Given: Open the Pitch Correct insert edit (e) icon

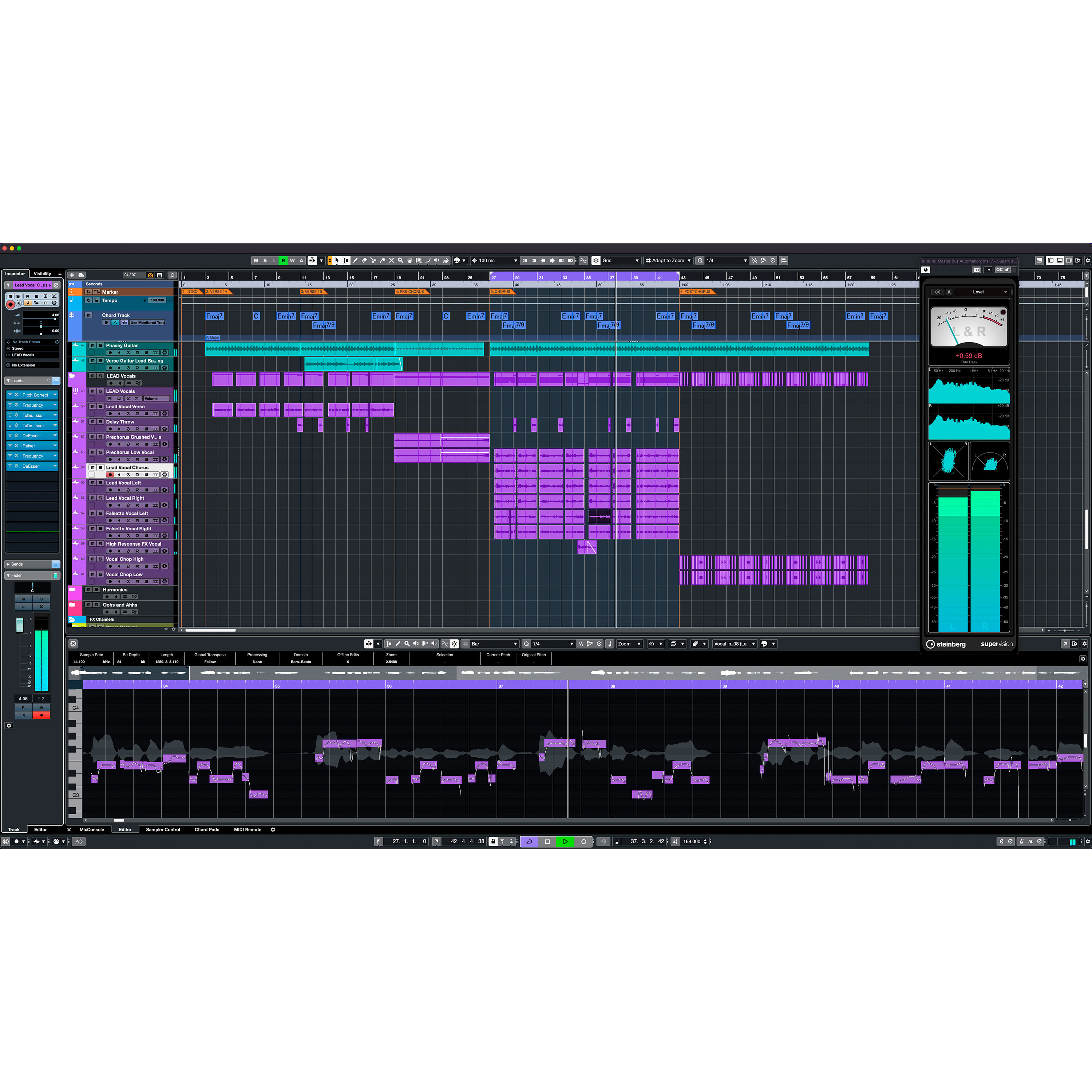Looking at the screenshot, I should 16,395.
